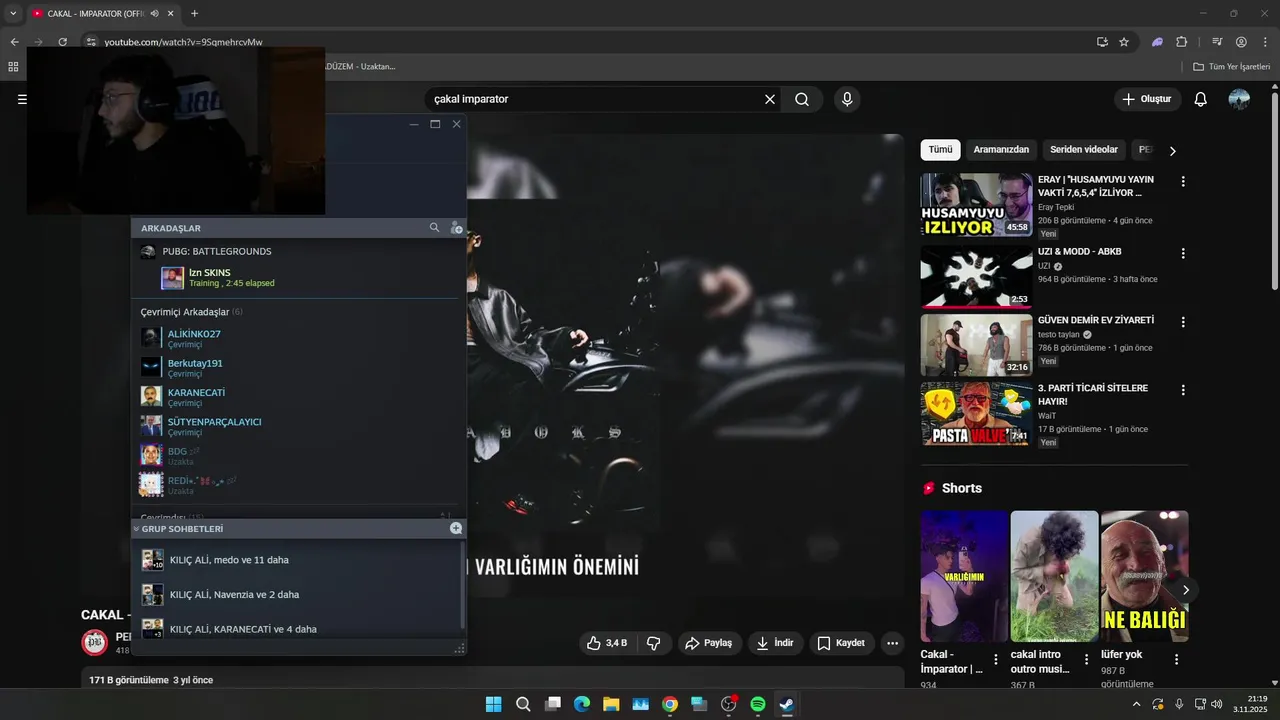Download video with İndir button
The height and width of the screenshot is (720, 1280).
click(x=775, y=643)
